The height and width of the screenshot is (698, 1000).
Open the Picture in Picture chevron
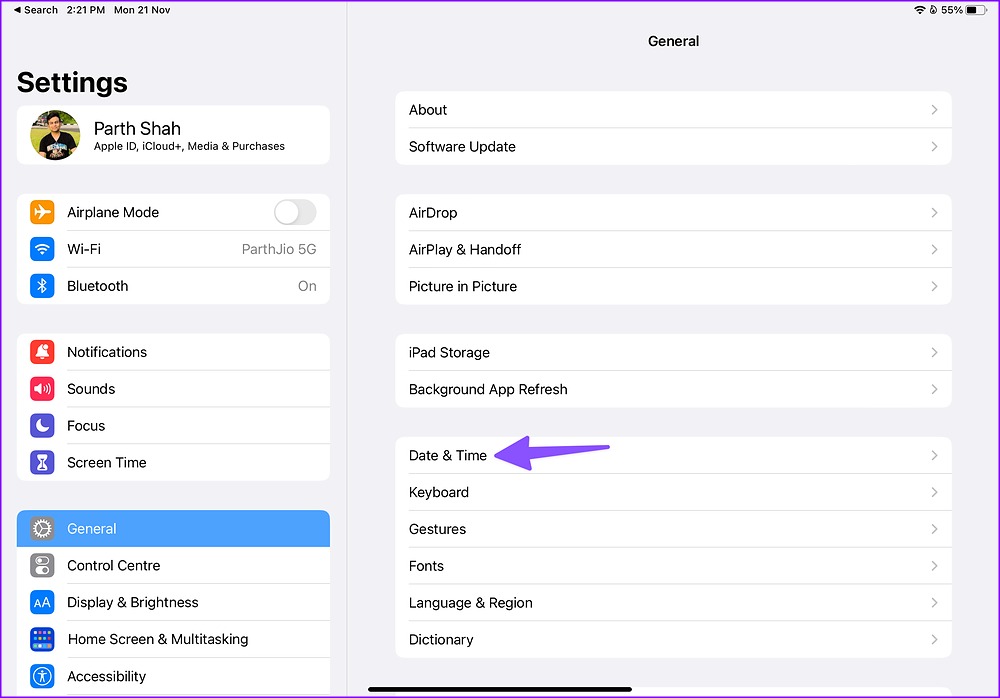934,286
